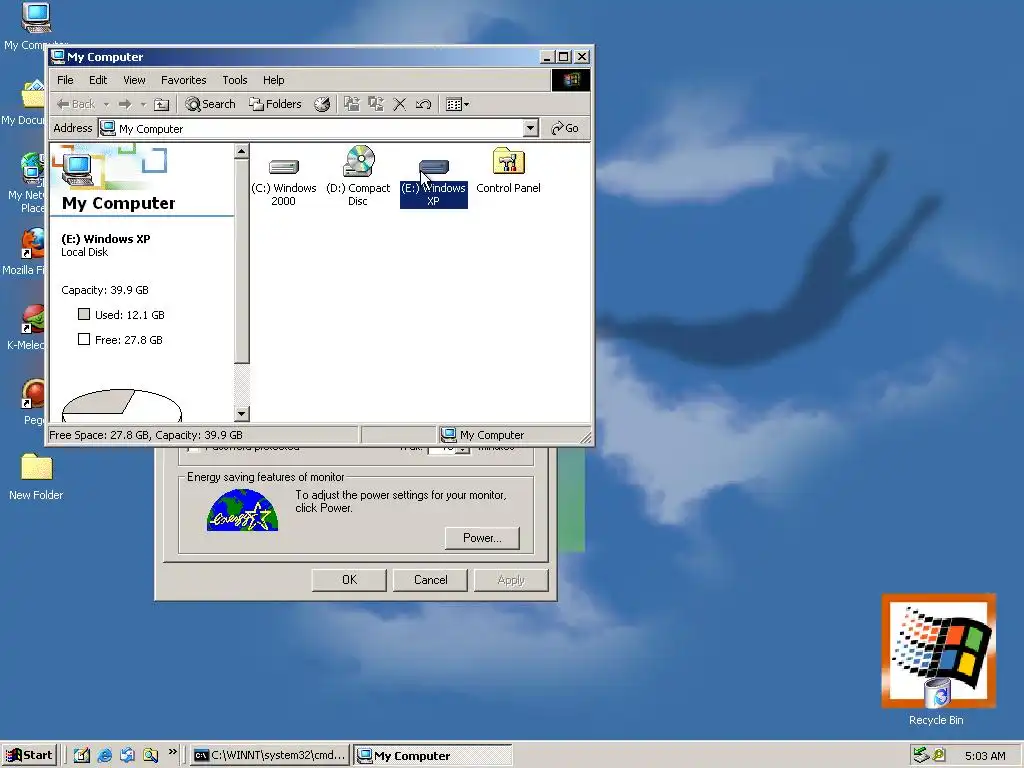Image resolution: width=1024 pixels, height=768 pixels.
Task: Open the Edit menu
Action: click(98, 80)
